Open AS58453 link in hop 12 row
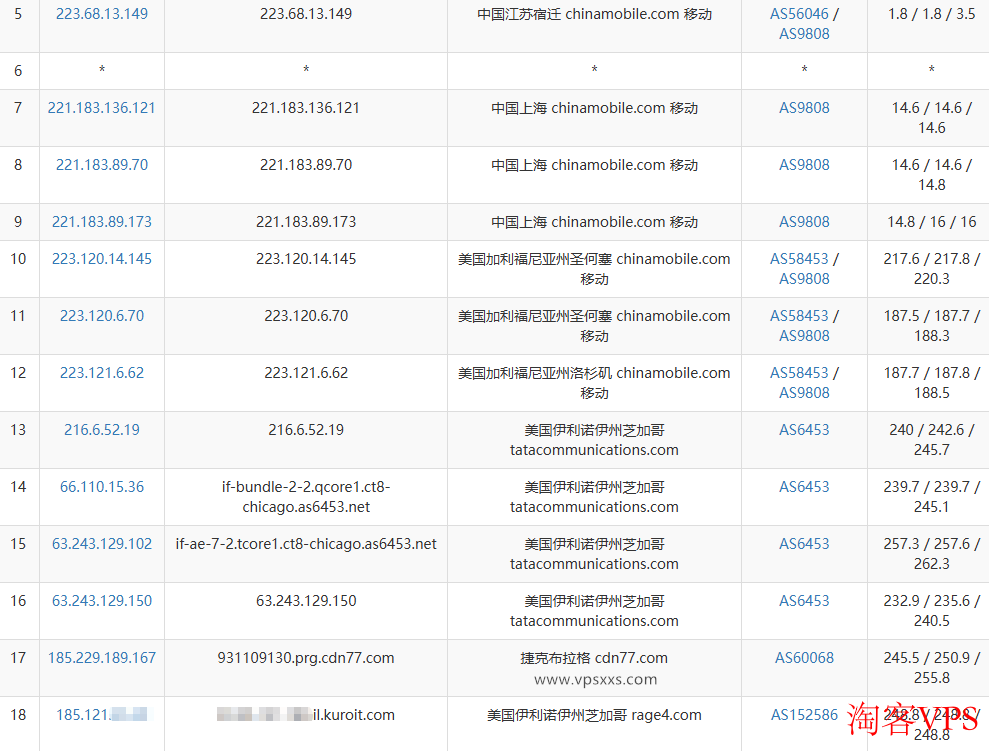 pos(799,373)
